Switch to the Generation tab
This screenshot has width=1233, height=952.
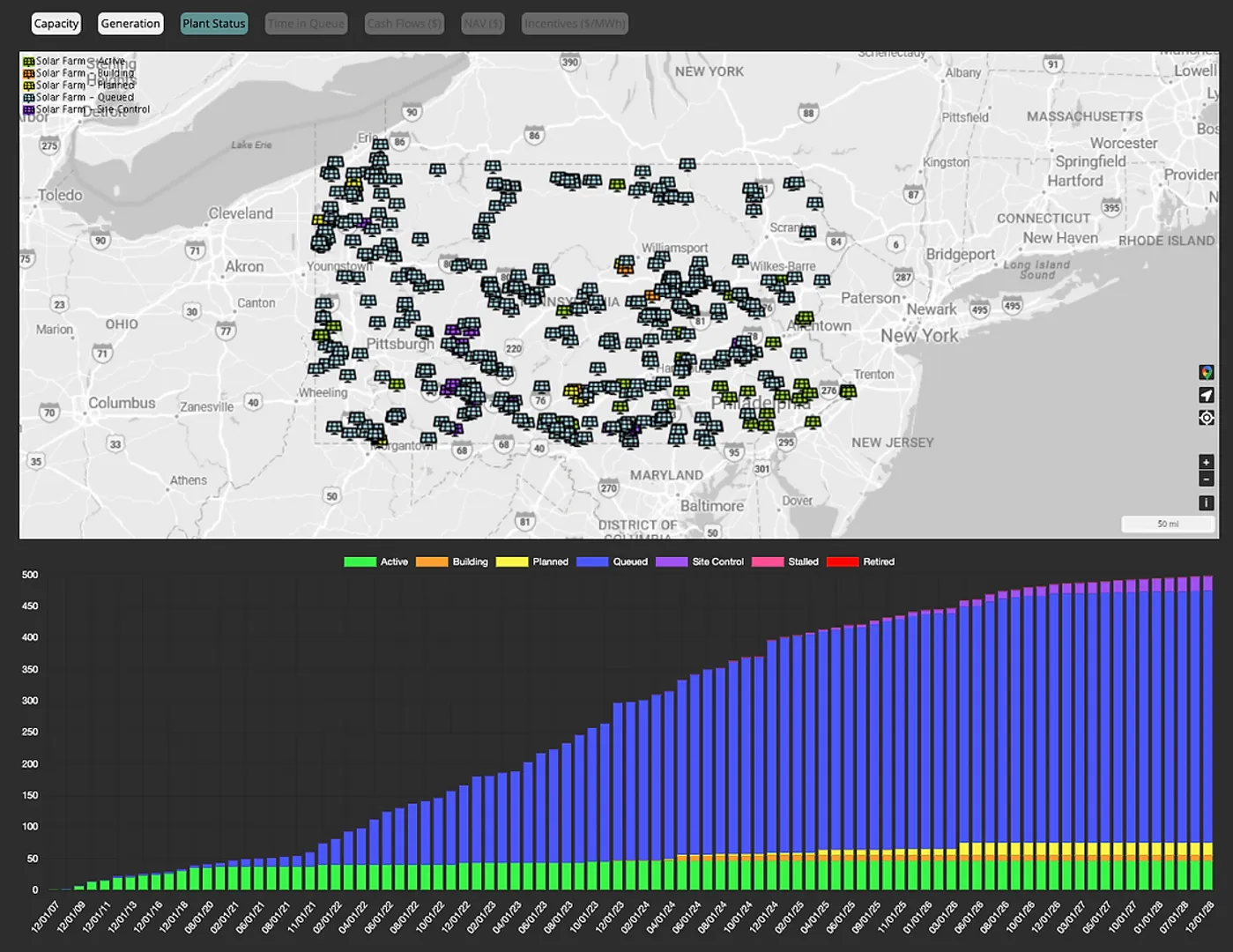coord(130,23)
